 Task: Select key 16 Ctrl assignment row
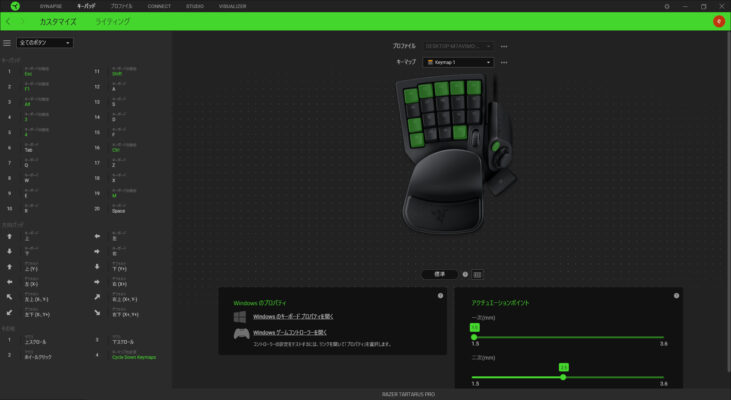coord(131,148)
